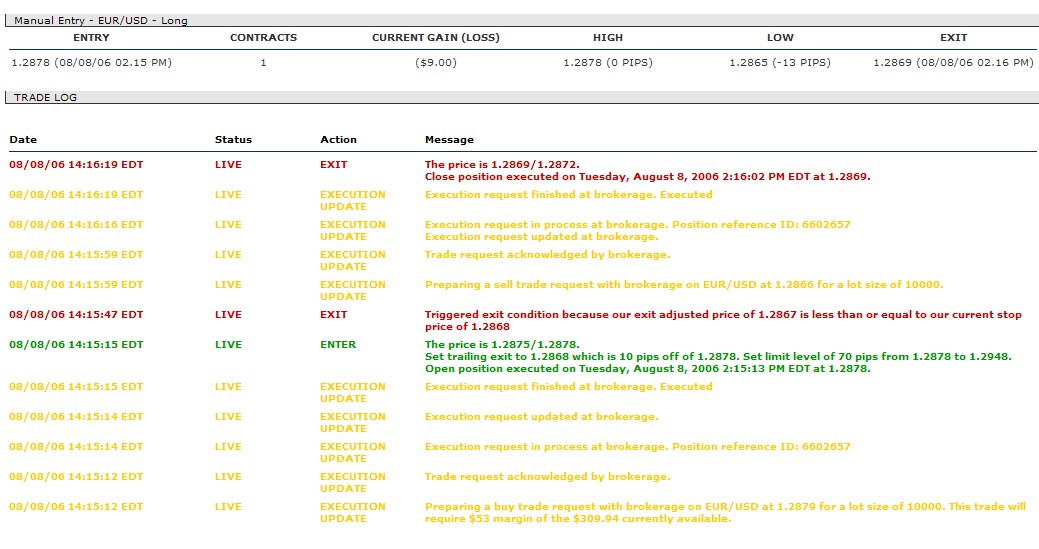Click the HIGH column header
Screen dimensions: 1039x549
(608, 38)
